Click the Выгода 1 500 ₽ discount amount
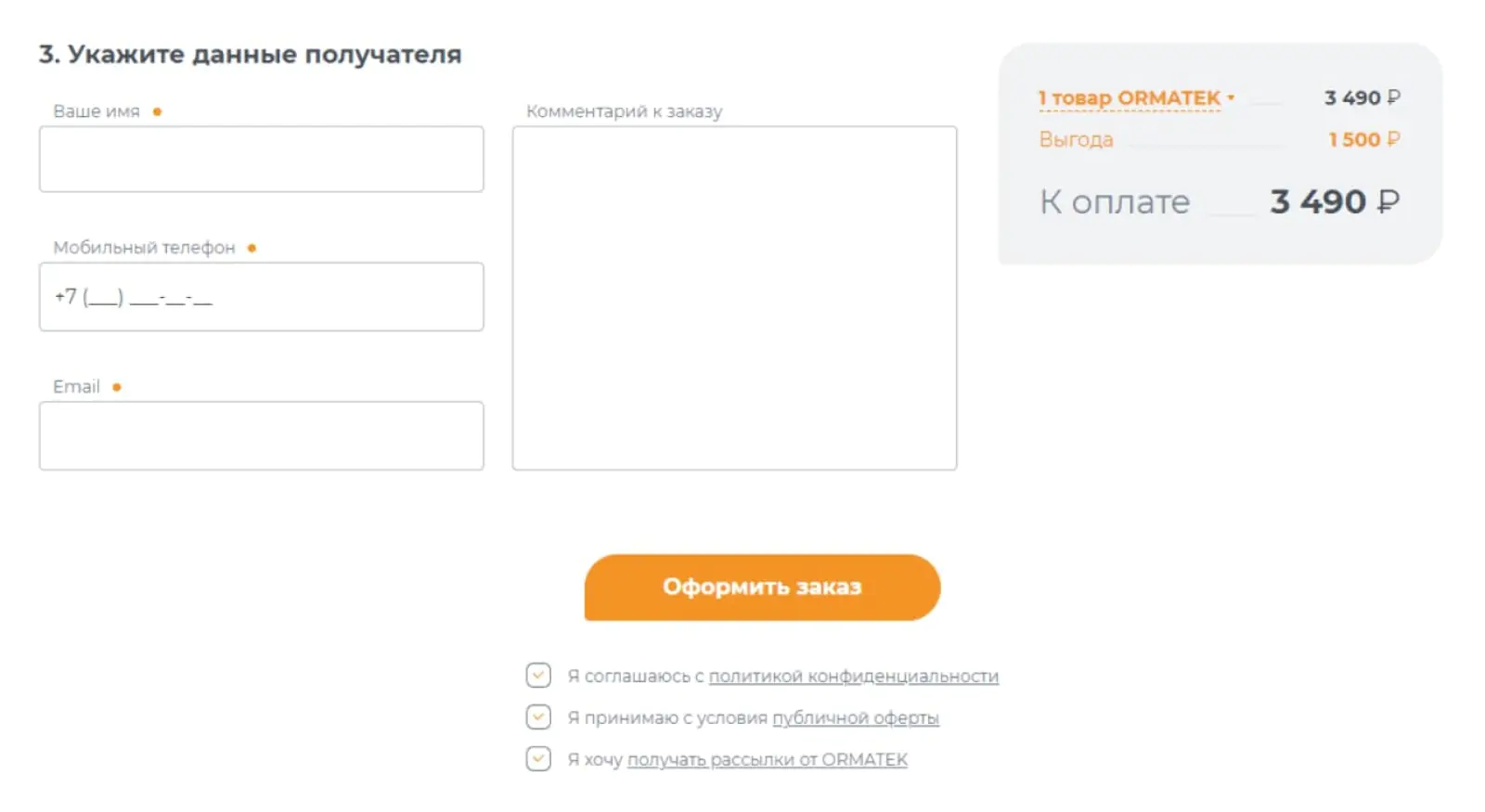The width and height of the screenshot is (1485, 812). tap(1363, 139)
